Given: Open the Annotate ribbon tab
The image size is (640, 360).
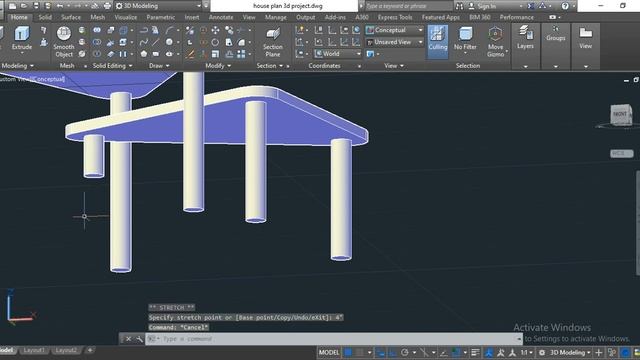Looking at the screenshot, I should point(221,17).
